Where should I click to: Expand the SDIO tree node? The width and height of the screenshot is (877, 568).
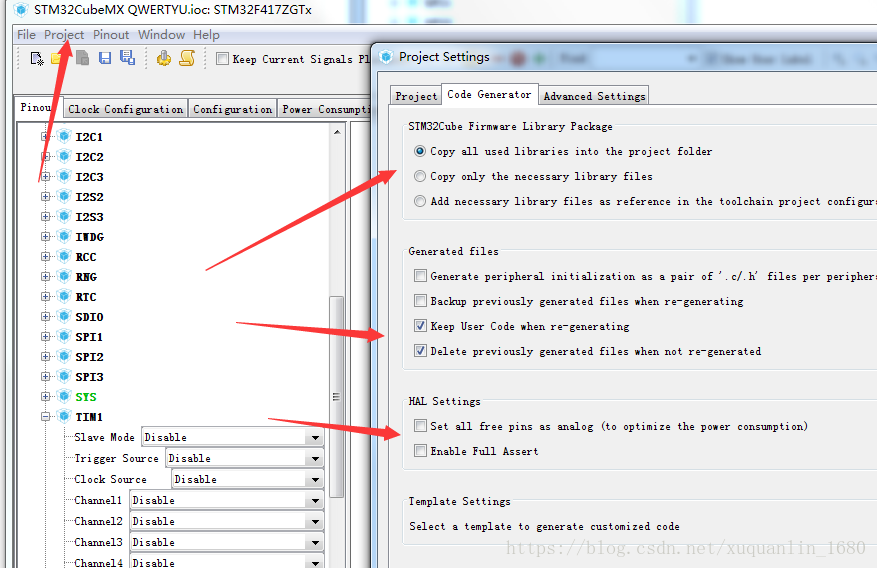45,316
